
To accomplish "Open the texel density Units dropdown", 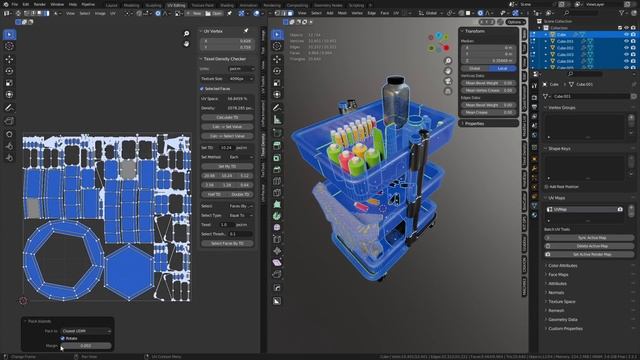I will [241, 69].
